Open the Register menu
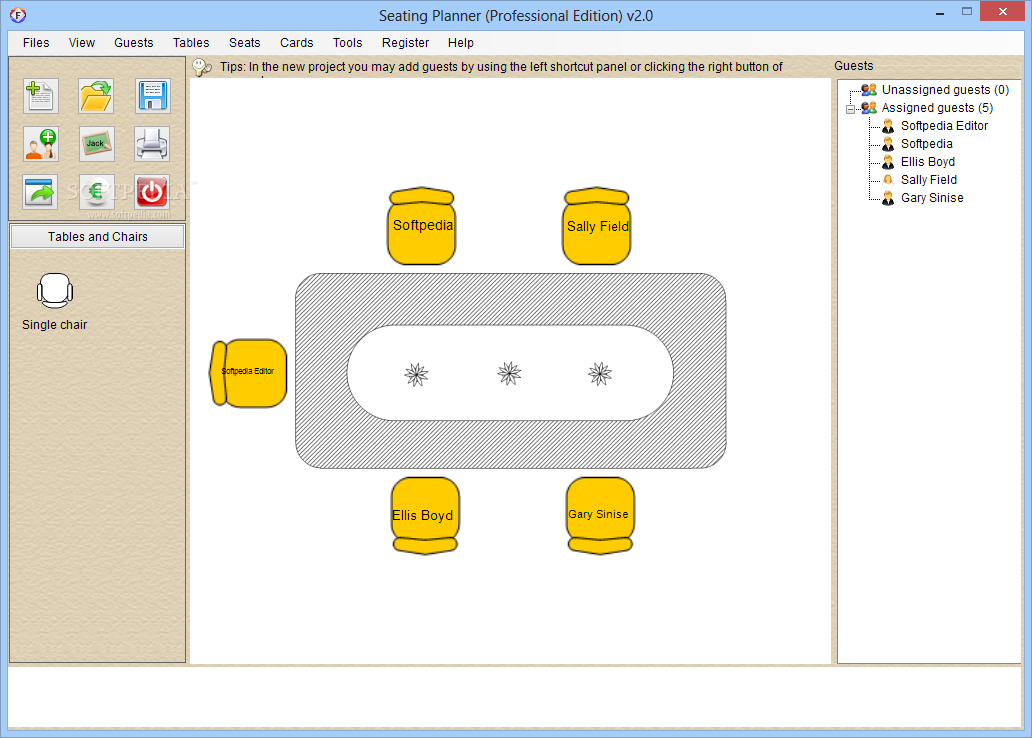Screen dimensions: 1032x738 coord(405,43)
